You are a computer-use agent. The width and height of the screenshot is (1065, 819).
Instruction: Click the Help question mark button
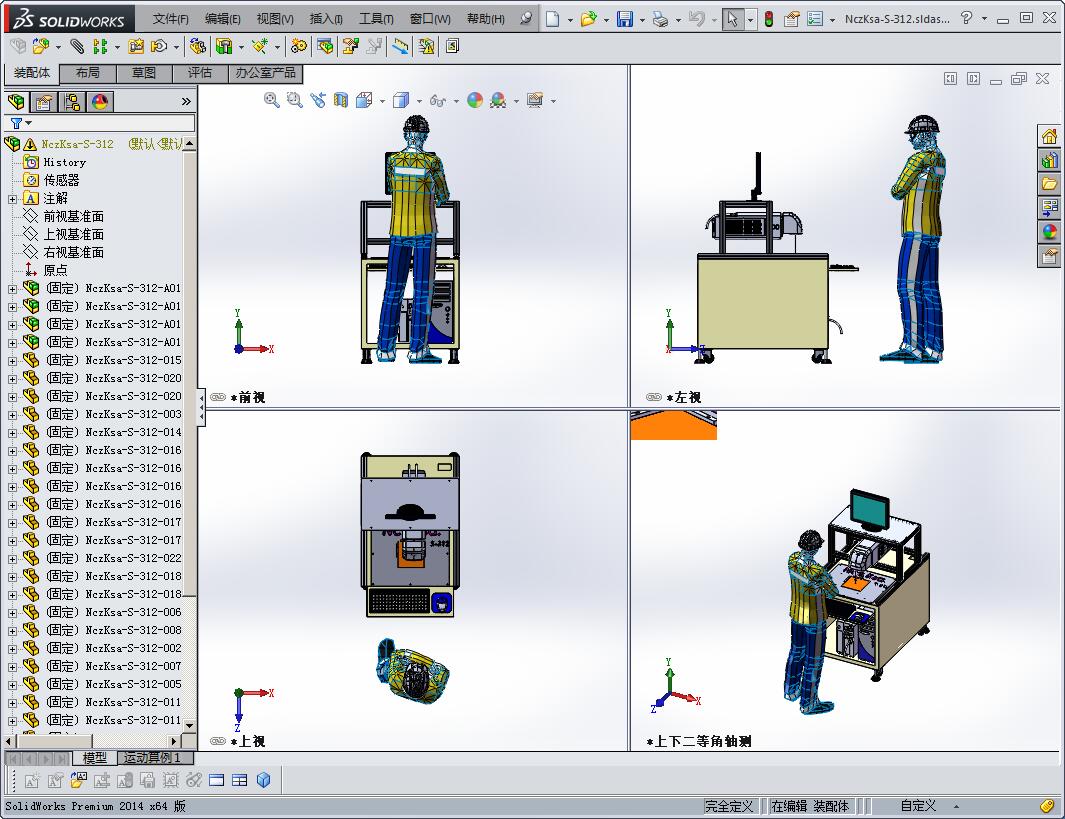tap(966, 18)
